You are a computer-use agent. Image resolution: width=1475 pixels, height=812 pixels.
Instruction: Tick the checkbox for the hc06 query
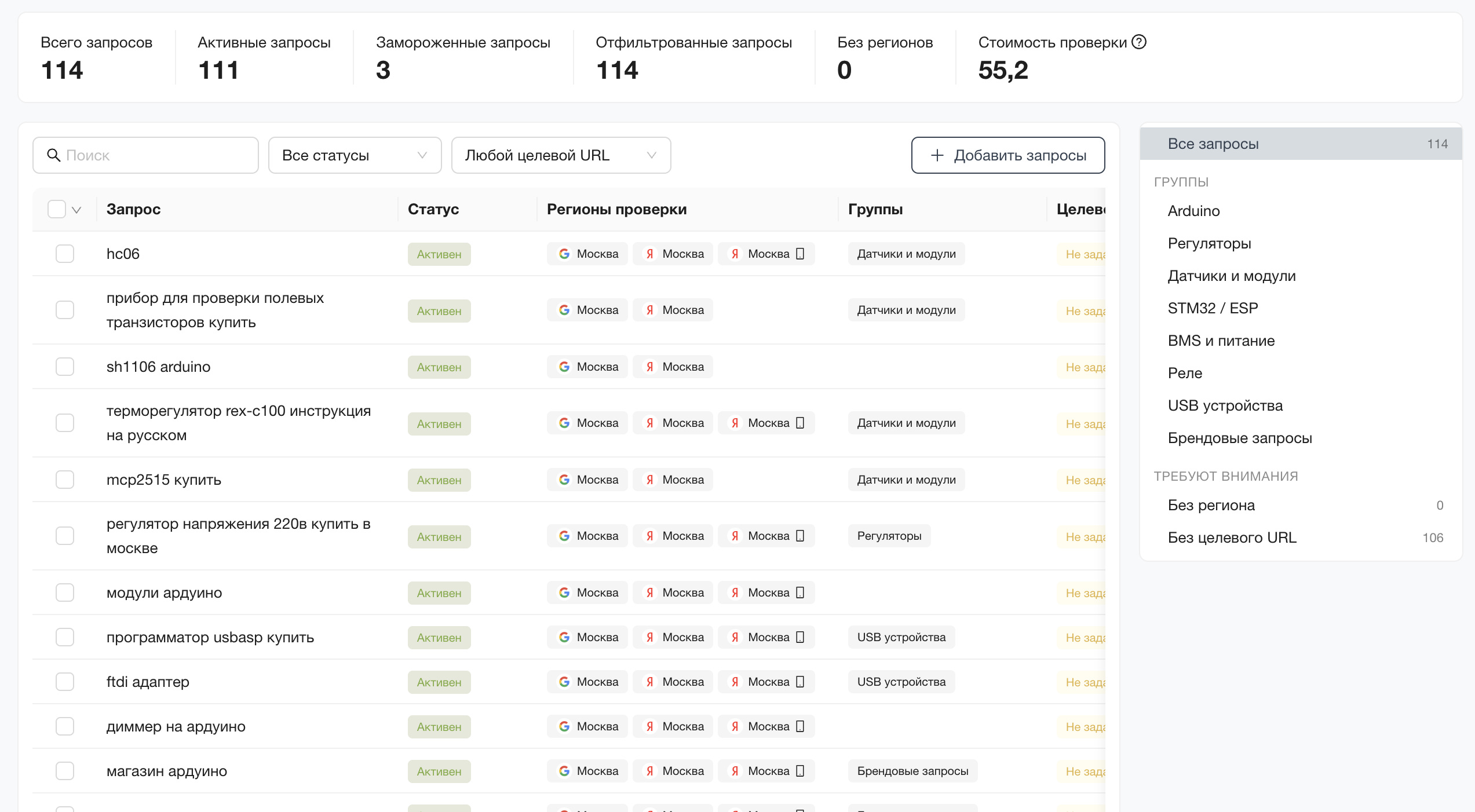point(65,254)
